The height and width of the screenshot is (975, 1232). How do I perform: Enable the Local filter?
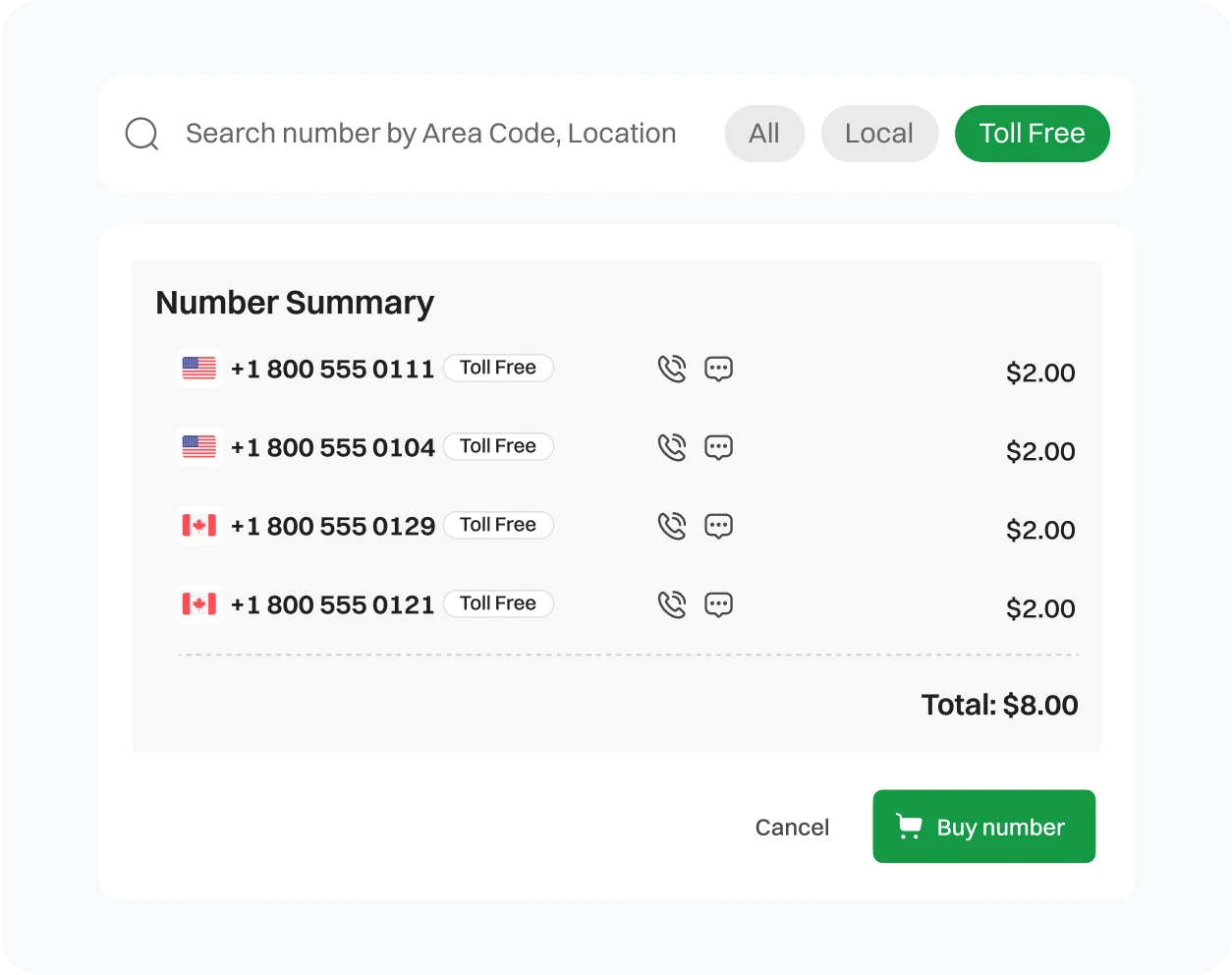(879, 133)
